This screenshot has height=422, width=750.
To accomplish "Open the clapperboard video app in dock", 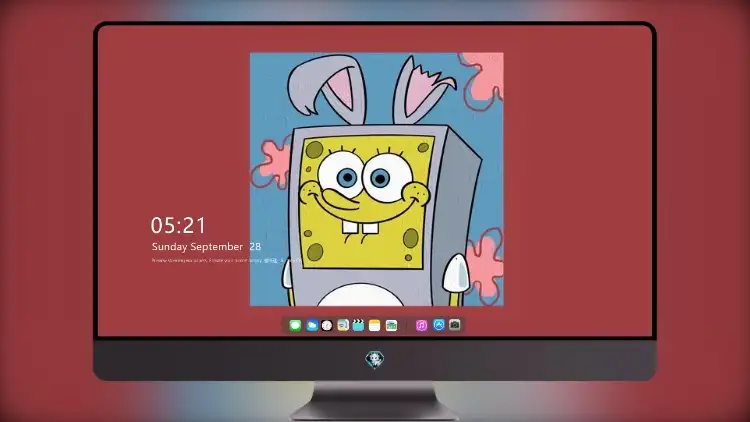I will 358,325.
